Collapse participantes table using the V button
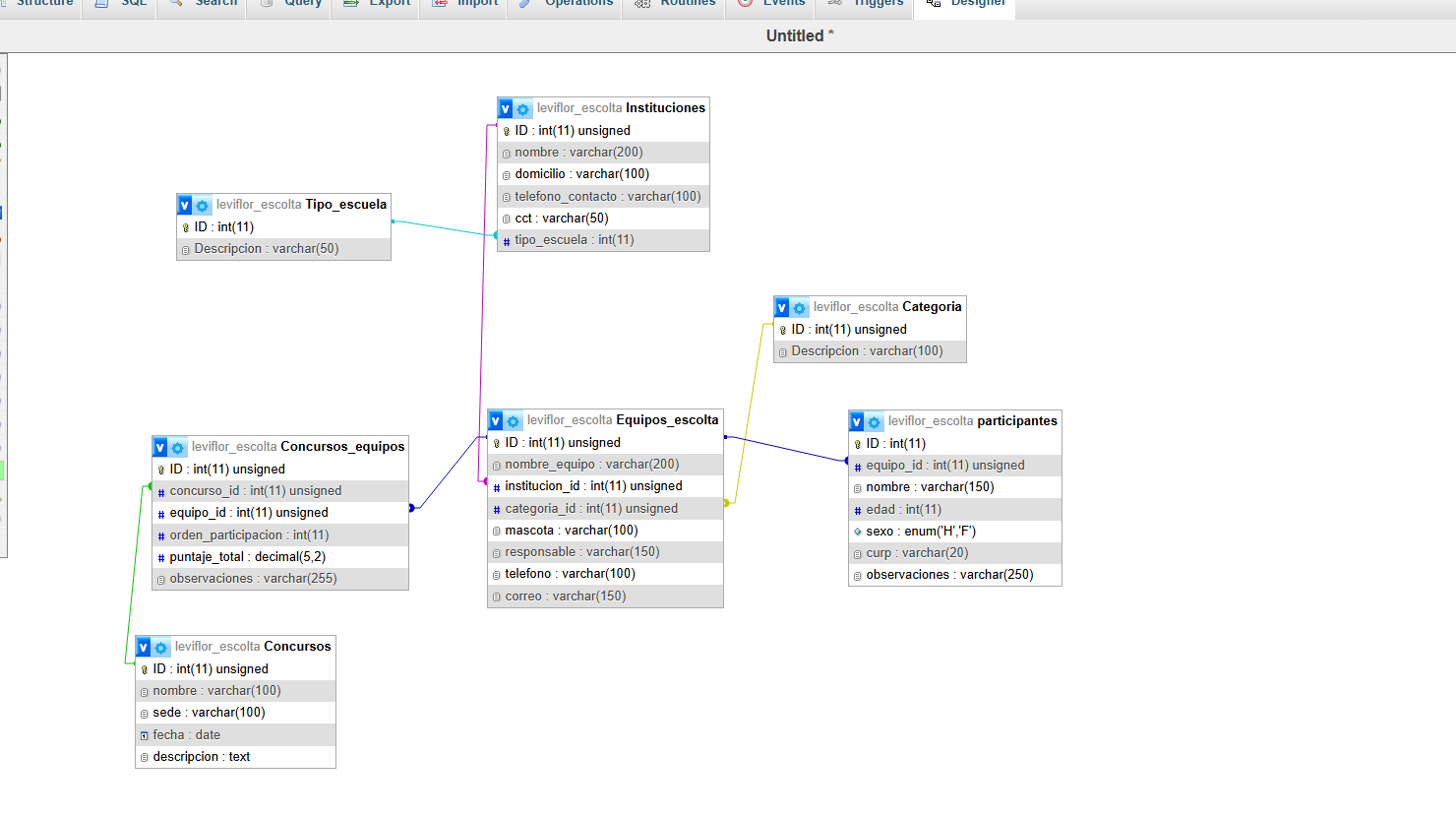Screen dimensions: 1456x818 (x=857, y=422)
